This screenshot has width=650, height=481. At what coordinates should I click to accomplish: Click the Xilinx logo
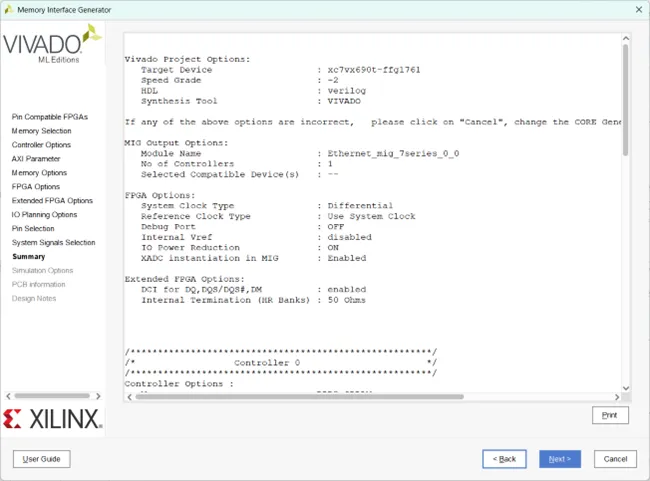pos(52,419)
